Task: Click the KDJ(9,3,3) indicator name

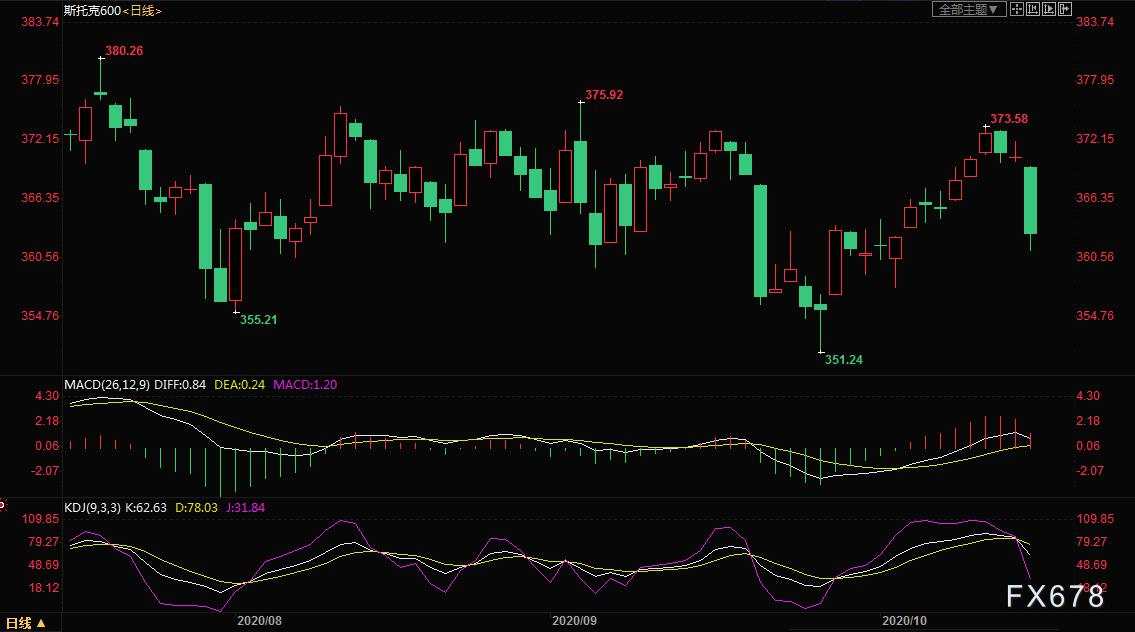Action: point(93,508)
